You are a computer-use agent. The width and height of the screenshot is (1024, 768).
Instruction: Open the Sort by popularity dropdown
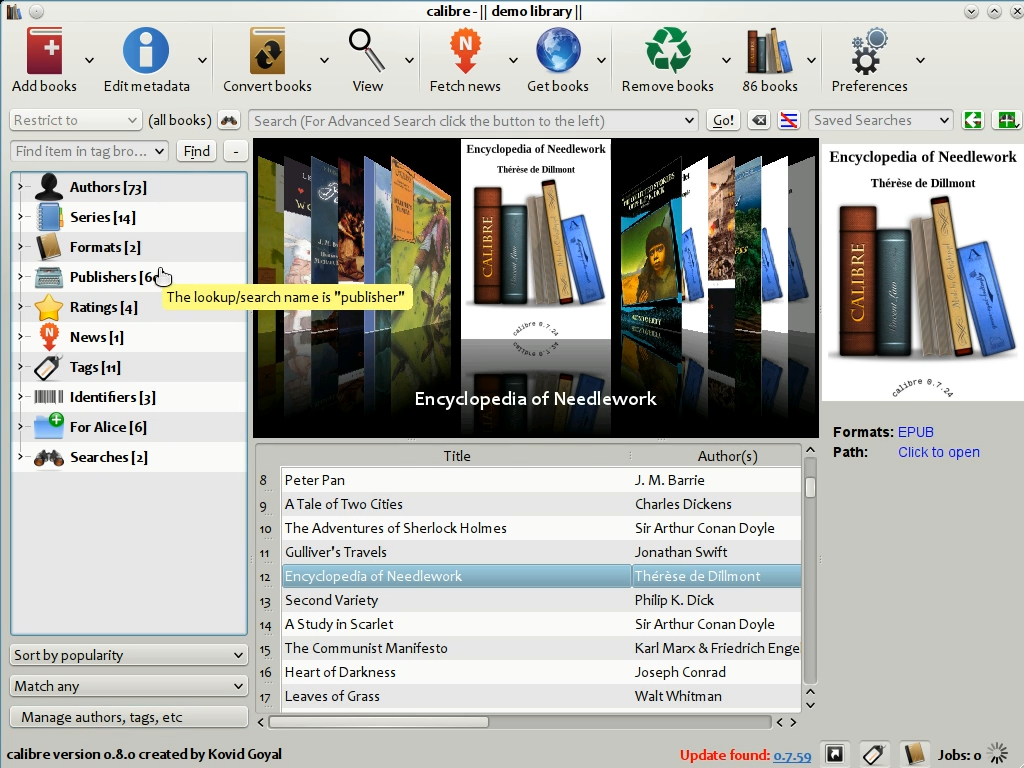tap(129, 655)
